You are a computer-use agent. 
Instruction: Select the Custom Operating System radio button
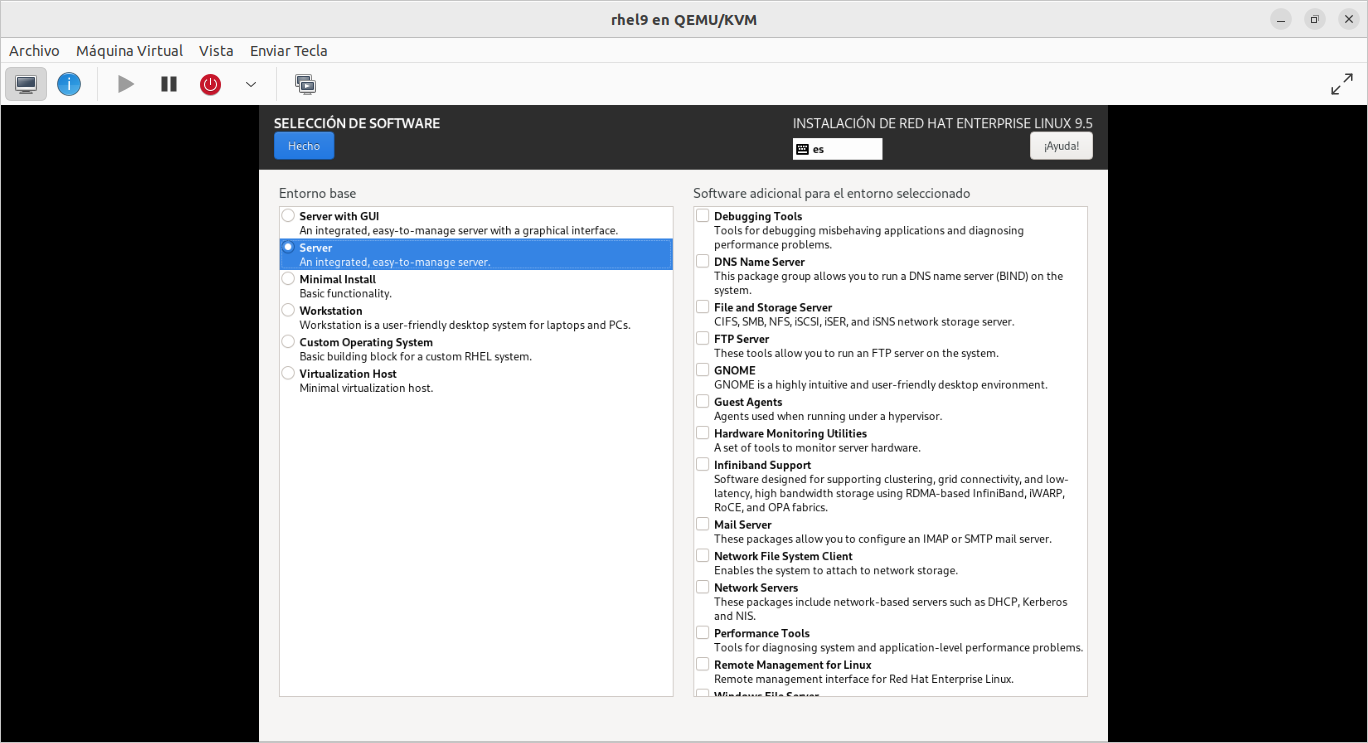point(288,342)
